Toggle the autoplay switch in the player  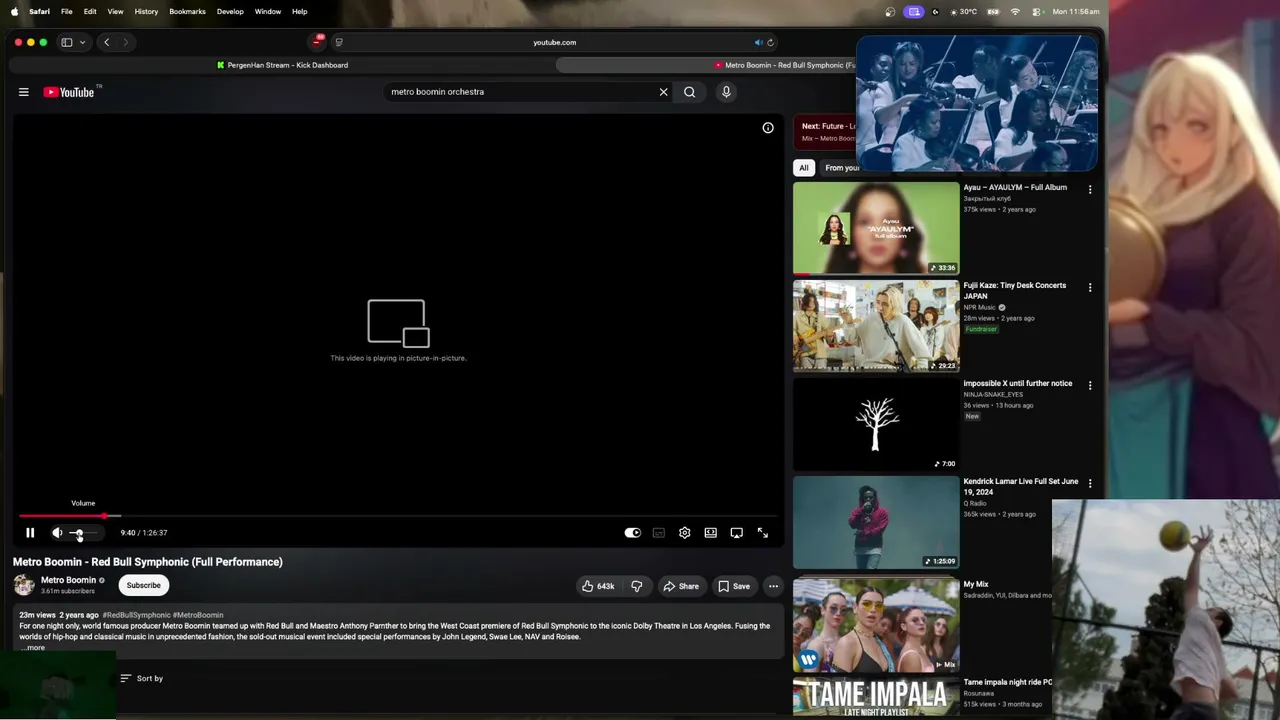[x=633, y=533]
